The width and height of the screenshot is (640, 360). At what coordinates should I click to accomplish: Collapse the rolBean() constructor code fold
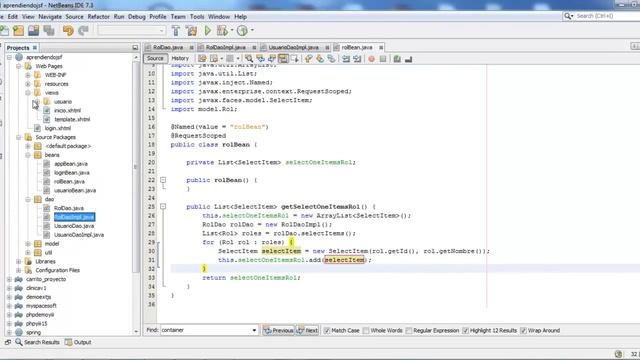[163, 180]
